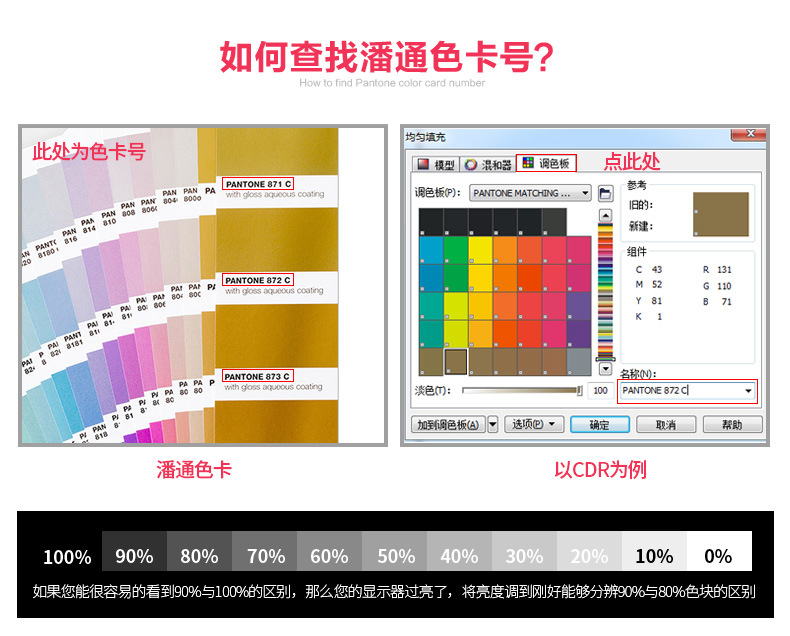
Task: Click the 名称 field with PANTONE 872 C
Action: click(687, 391)
